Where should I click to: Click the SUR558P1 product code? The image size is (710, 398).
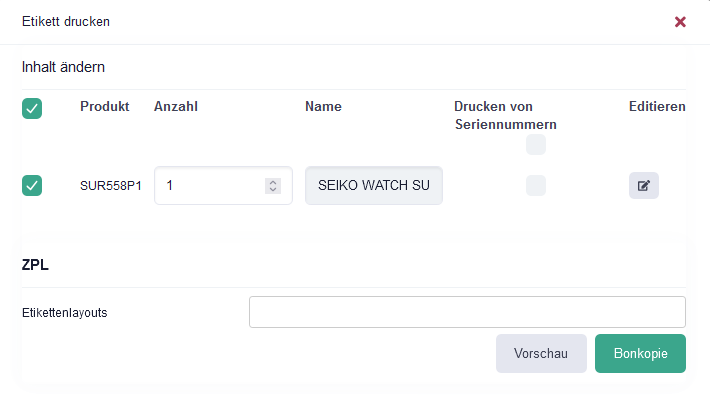(x=111, y=186)
